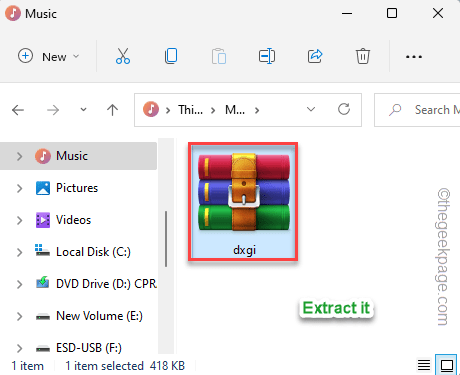Screen dimensions: 460x375
Task: Maximize the Music window
Action: tap(392, 14)
